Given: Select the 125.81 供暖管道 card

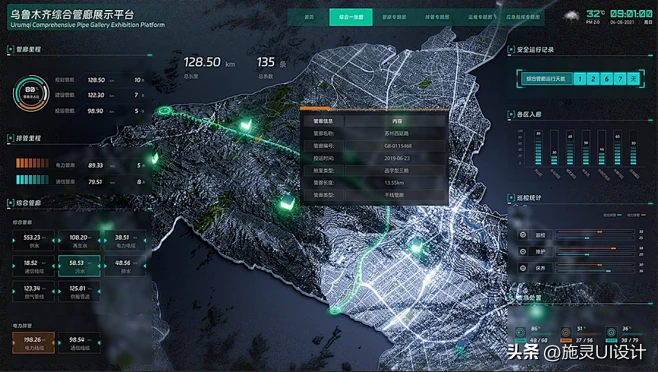Looking at the screenshot, I should (79, 291).
